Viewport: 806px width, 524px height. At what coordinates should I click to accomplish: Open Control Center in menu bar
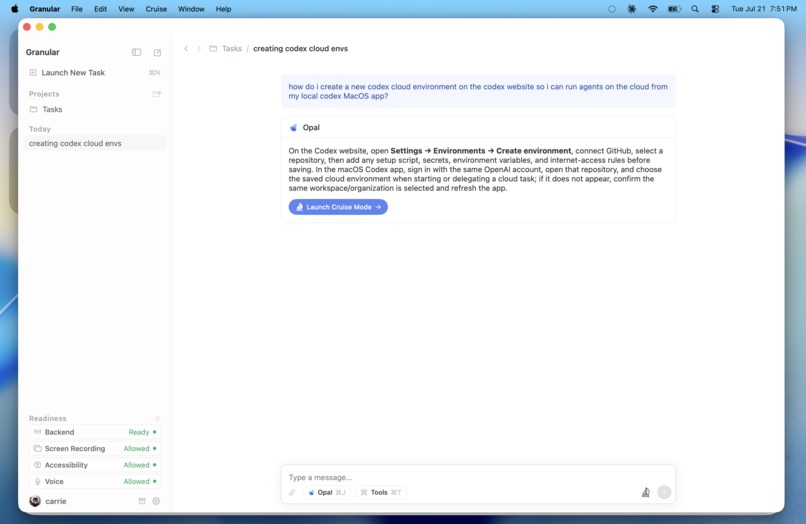(715, 9)
